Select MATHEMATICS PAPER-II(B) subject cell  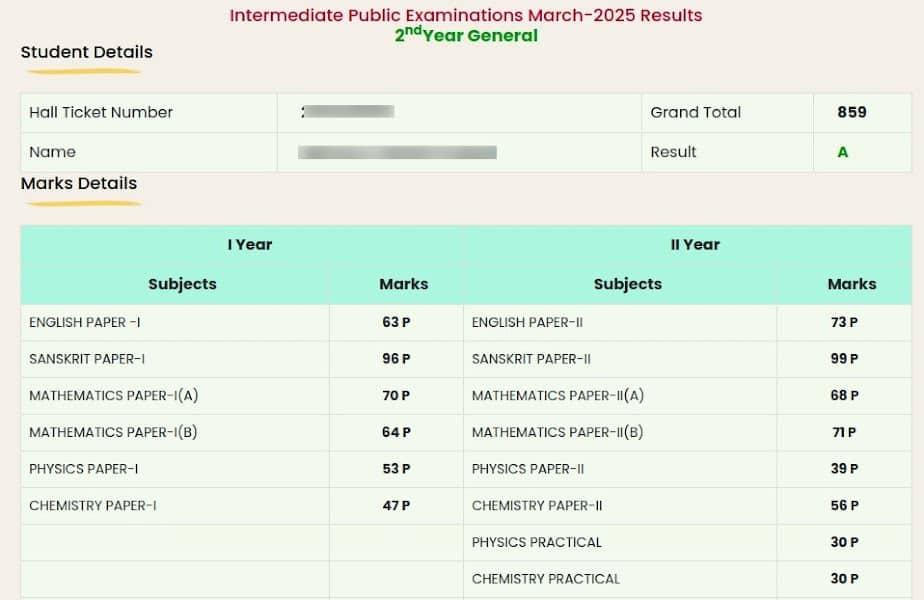pos(620,433)
